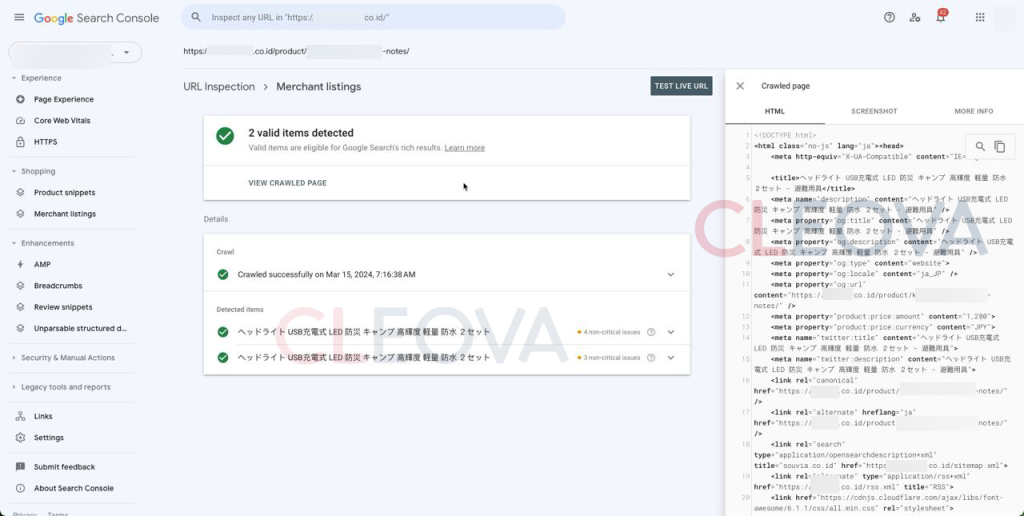The width and height of the screenshot is (1024, 516).
Task: Go back to URL Inspection breadcrumb
Action: click(219, 87)
